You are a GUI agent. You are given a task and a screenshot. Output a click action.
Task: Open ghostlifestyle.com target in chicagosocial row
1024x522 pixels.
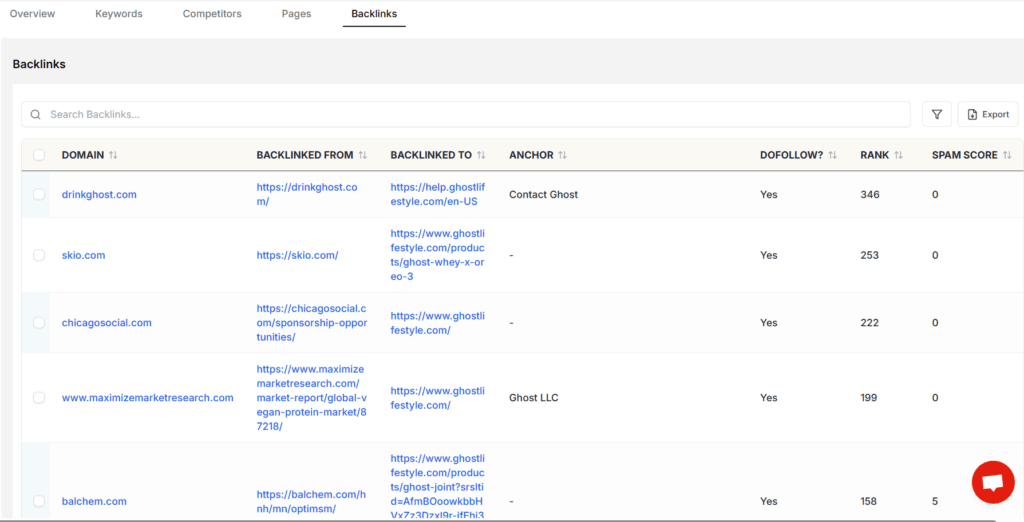point(438,323)
